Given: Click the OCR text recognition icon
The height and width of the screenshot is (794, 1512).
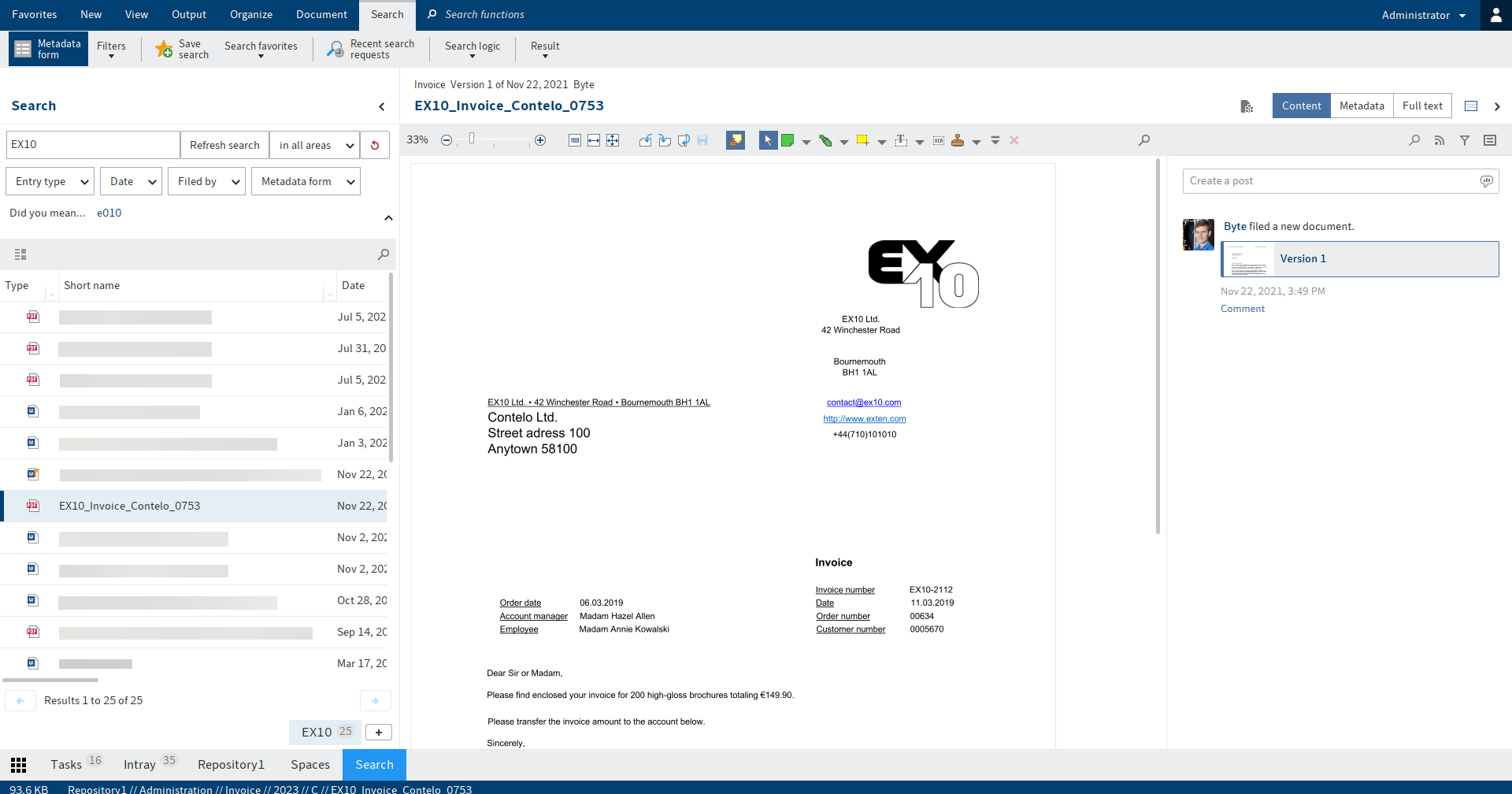Looking at the screenshot, I should (x=939, y=140).
